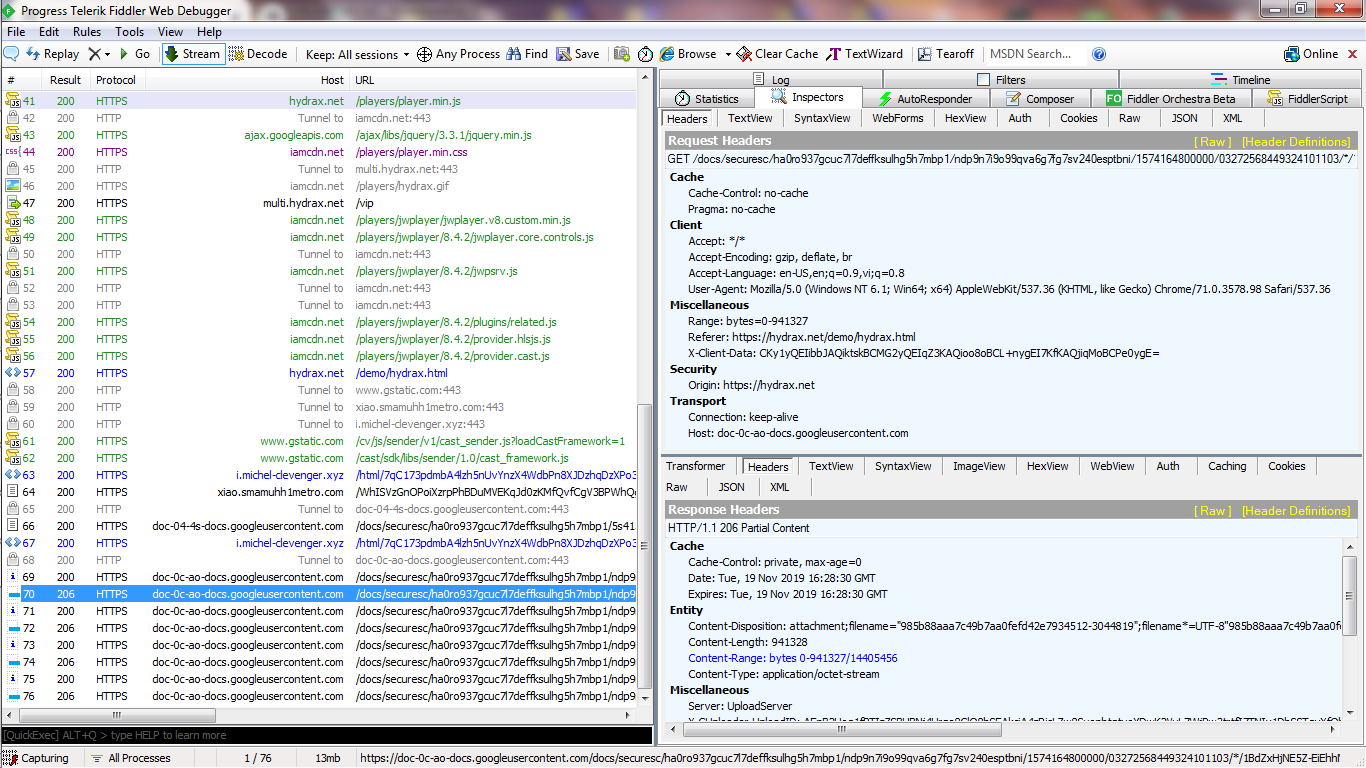Replay the selected session
This screenshot has height=768, width=1366.
coord(53,54)
